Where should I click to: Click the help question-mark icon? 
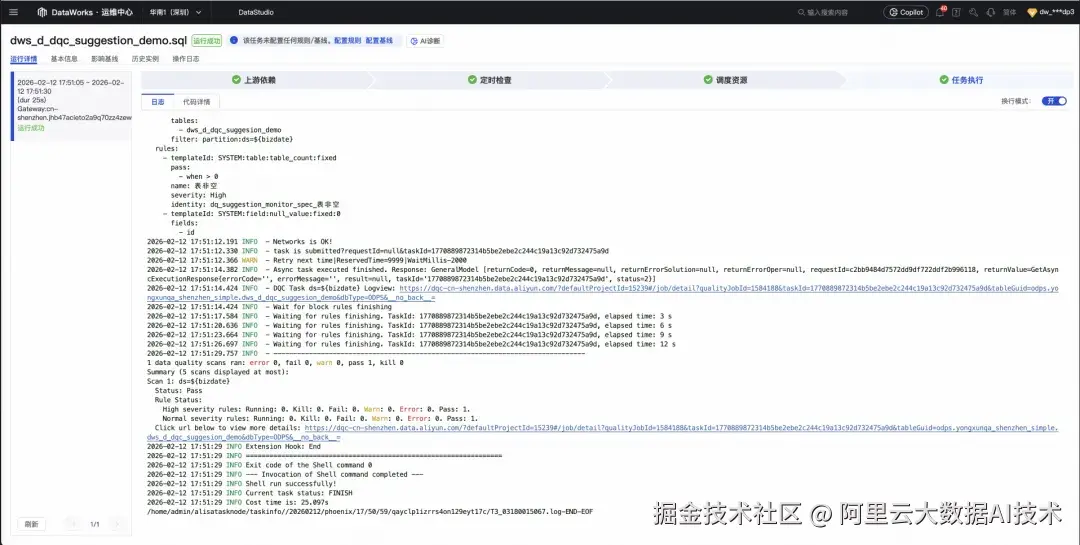[x=956, y=12]
